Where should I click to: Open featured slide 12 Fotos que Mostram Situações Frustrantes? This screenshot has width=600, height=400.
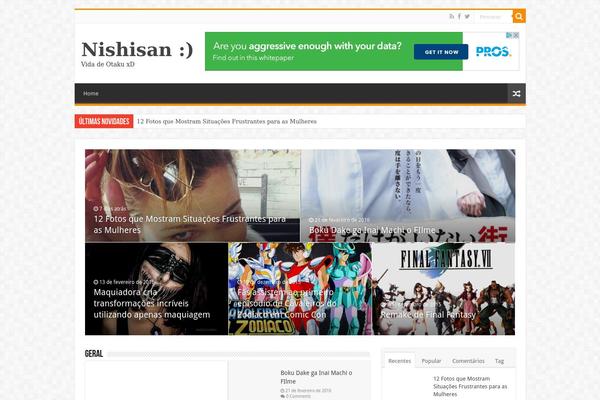[192, 196]
